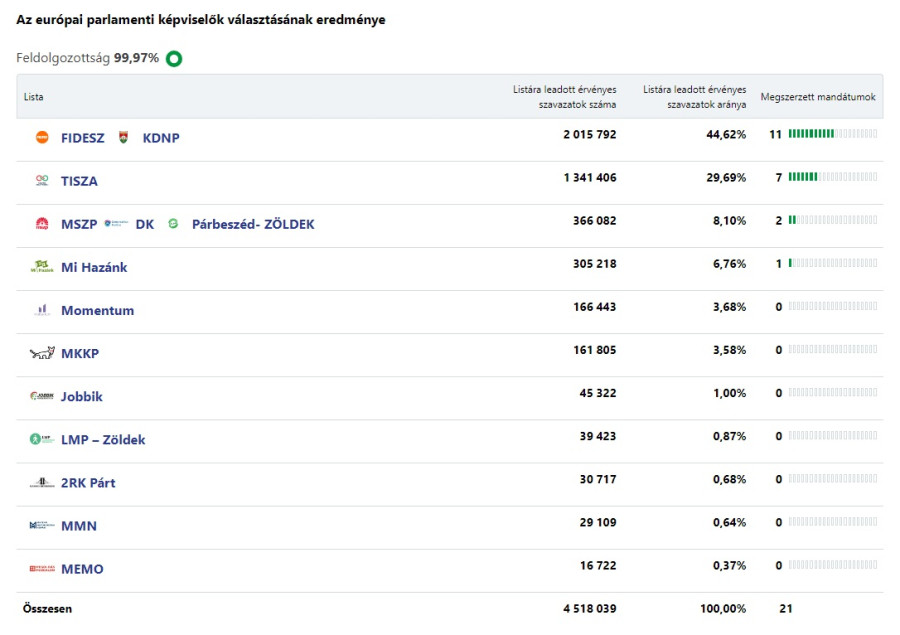Click the vote count 1 341 406
900x635 pixels.
pos(589,177)
